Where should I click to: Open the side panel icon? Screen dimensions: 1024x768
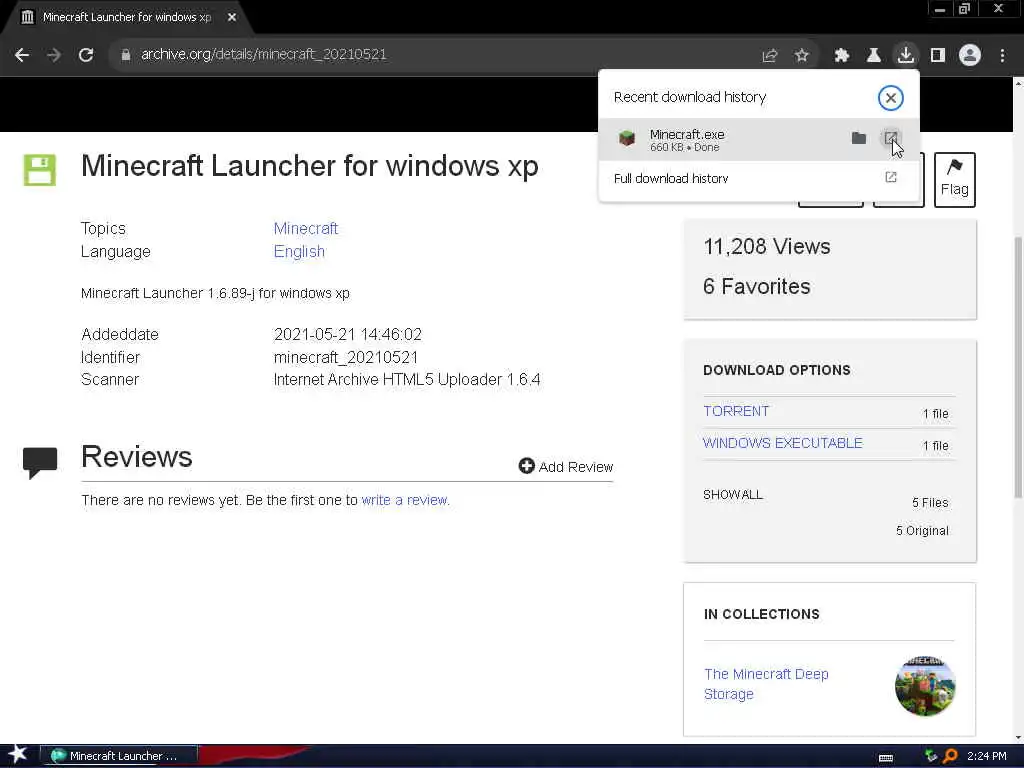click(938, 56)
